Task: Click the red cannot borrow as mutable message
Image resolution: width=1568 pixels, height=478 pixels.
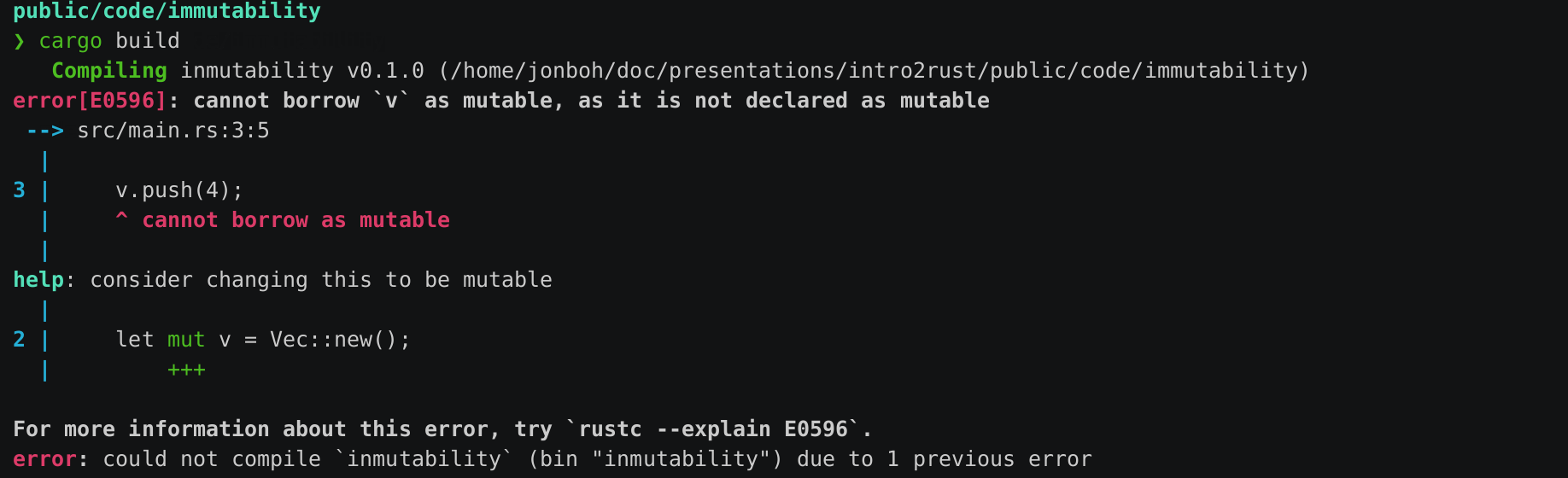Action: pos(295,220)
